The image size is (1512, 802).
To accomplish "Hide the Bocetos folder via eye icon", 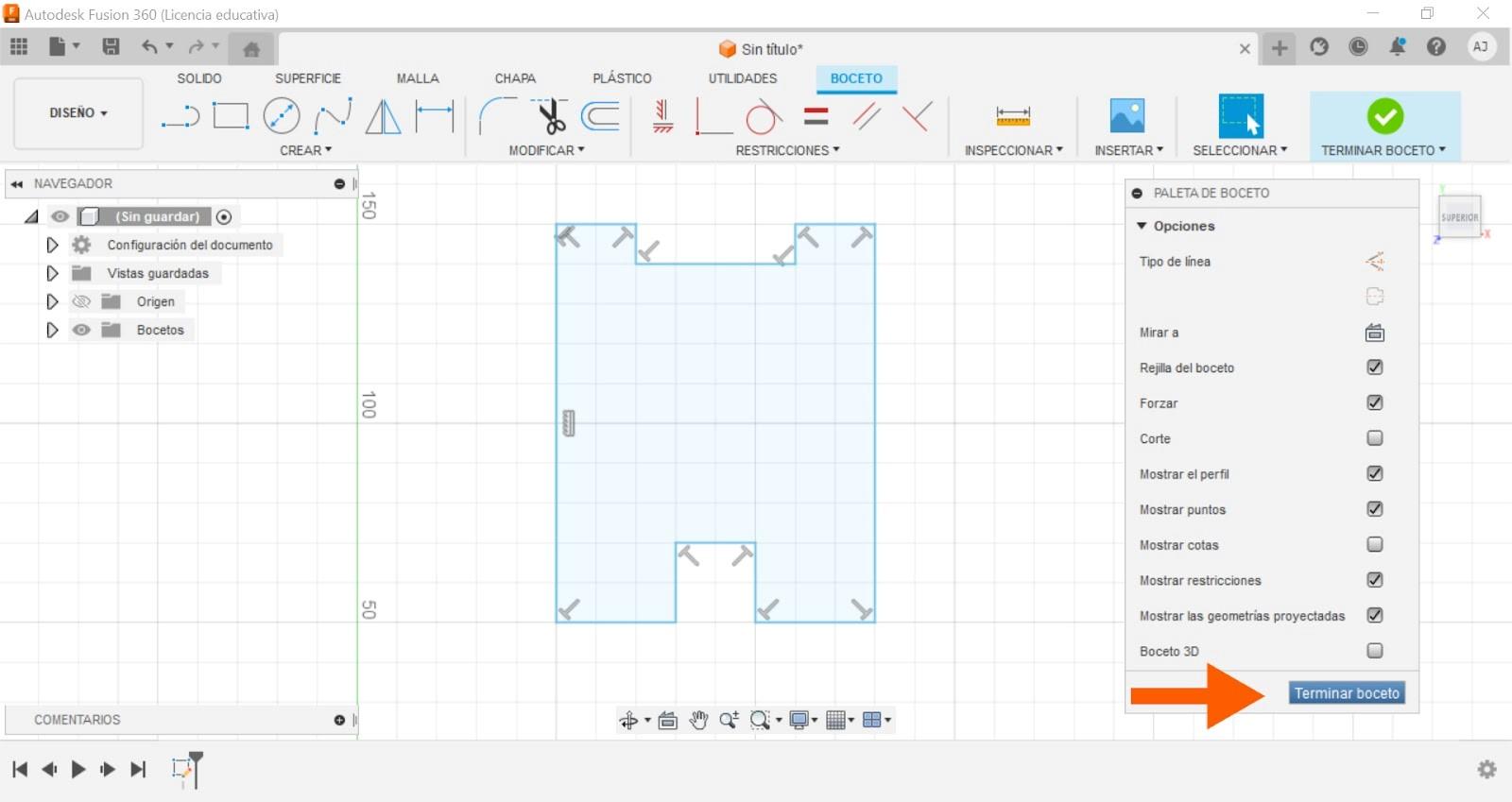I will [82, 330].
